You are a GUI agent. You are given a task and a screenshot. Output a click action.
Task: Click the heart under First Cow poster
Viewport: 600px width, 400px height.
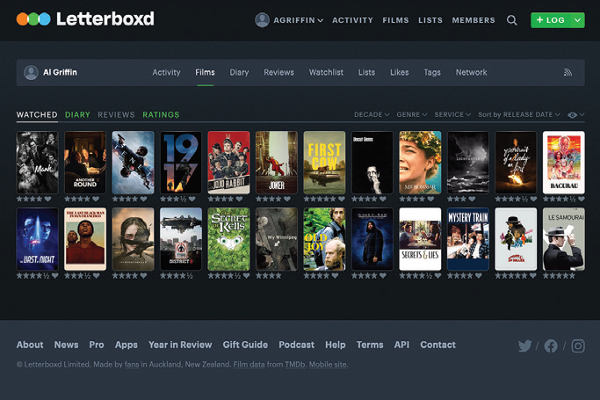pos(341,199)
